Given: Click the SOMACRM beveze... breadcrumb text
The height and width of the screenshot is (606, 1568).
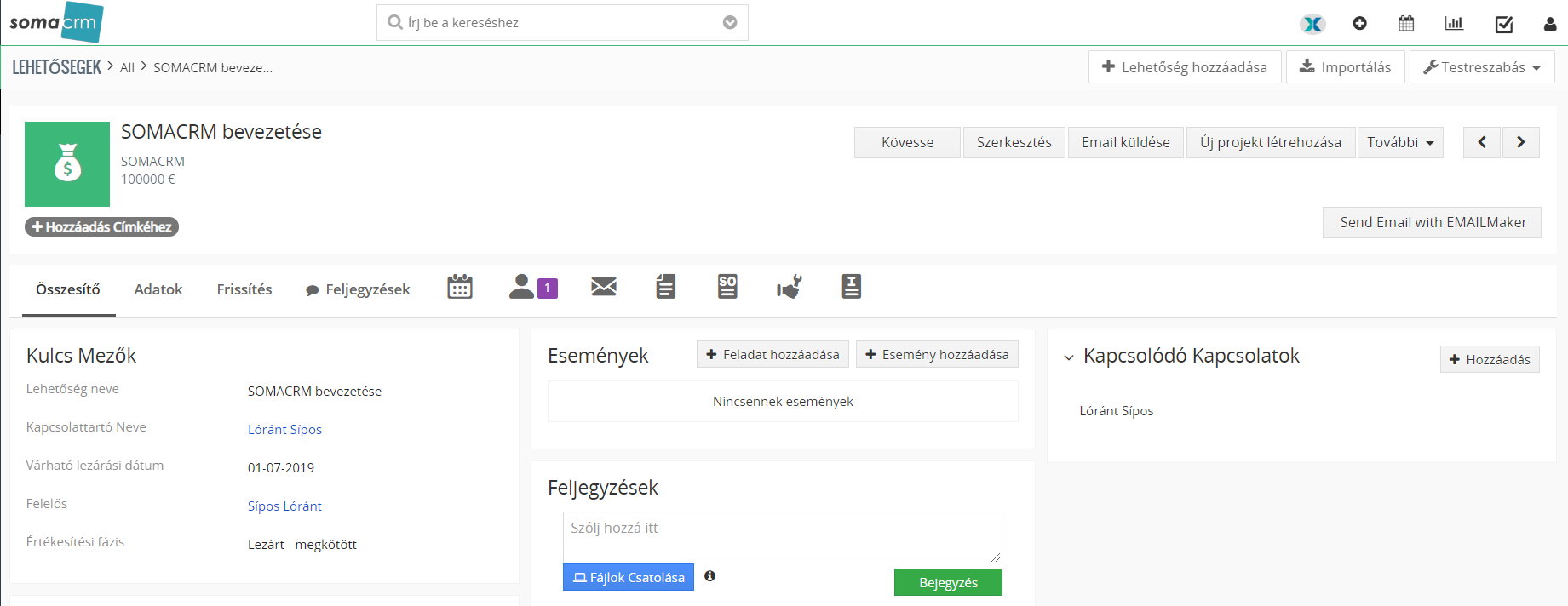Looking at the screenshot, I should [x=213, y=68].
